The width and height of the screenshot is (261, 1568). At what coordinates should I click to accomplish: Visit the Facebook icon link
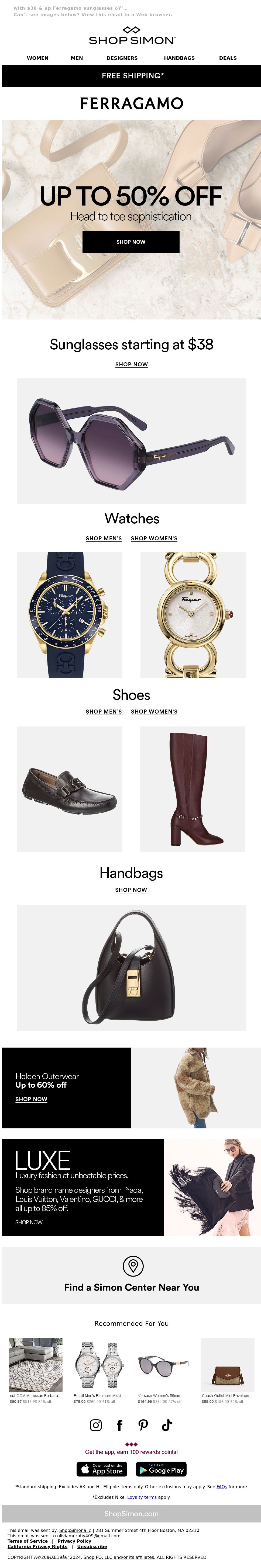pos(119,1425)
